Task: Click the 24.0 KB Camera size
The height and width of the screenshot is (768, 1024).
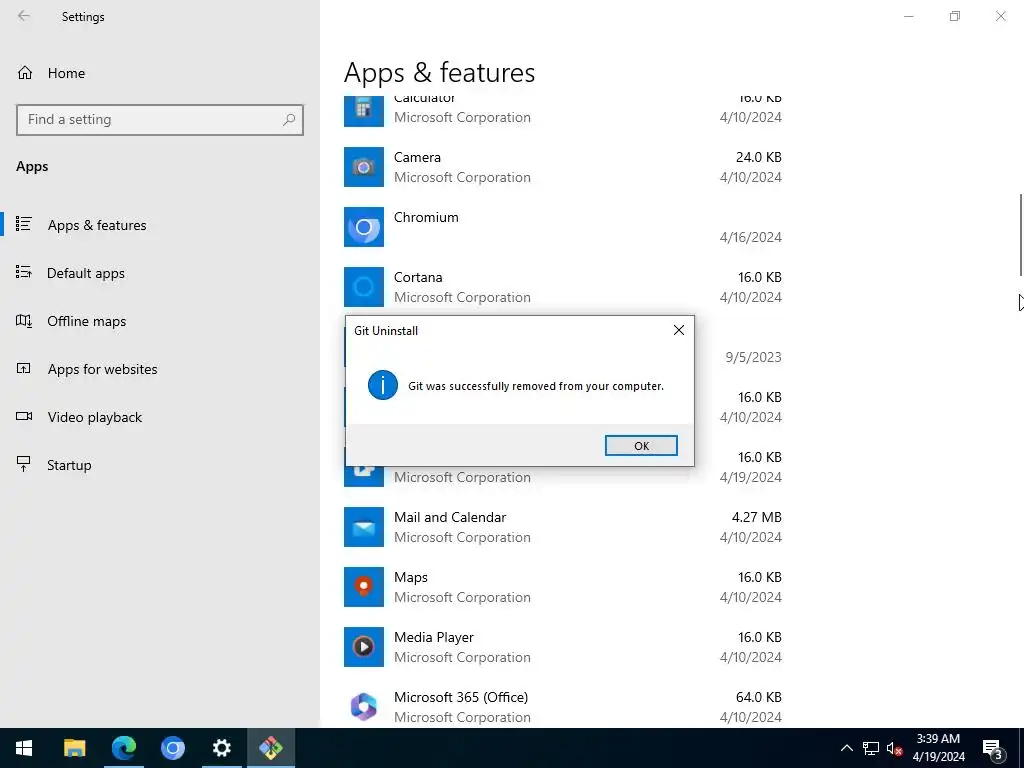Action: coord(758,157)
